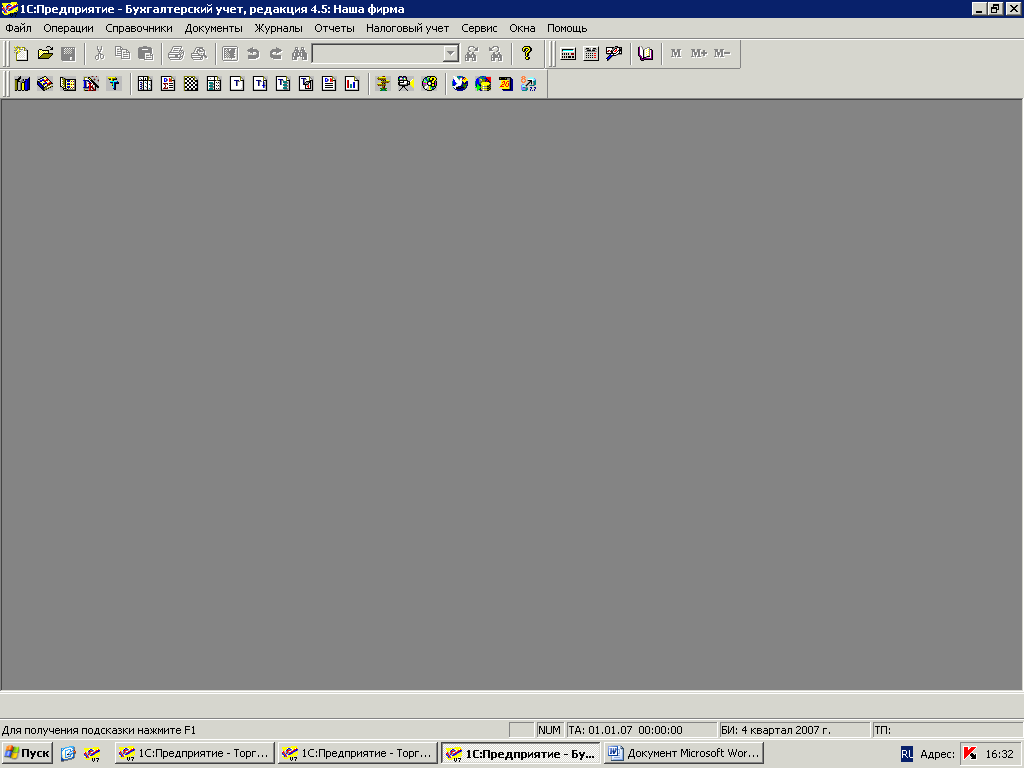Click the Internet Explorer quick launch icon
Viewport: 1024px width, 768px height.
tap(68, 754)
